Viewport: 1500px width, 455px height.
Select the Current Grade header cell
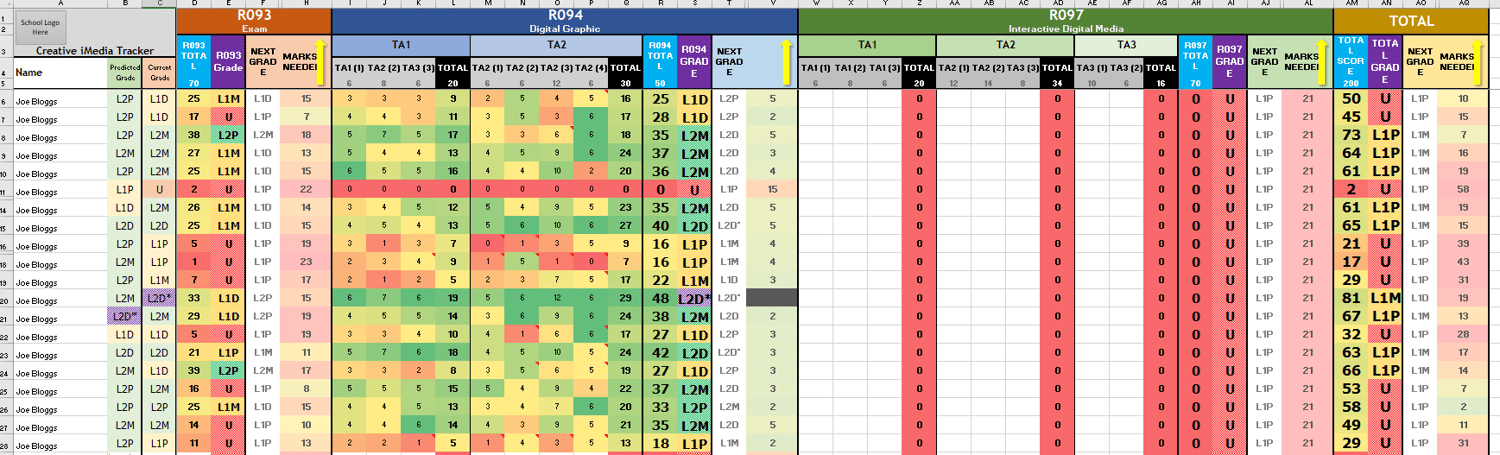(x=159, y=73)
